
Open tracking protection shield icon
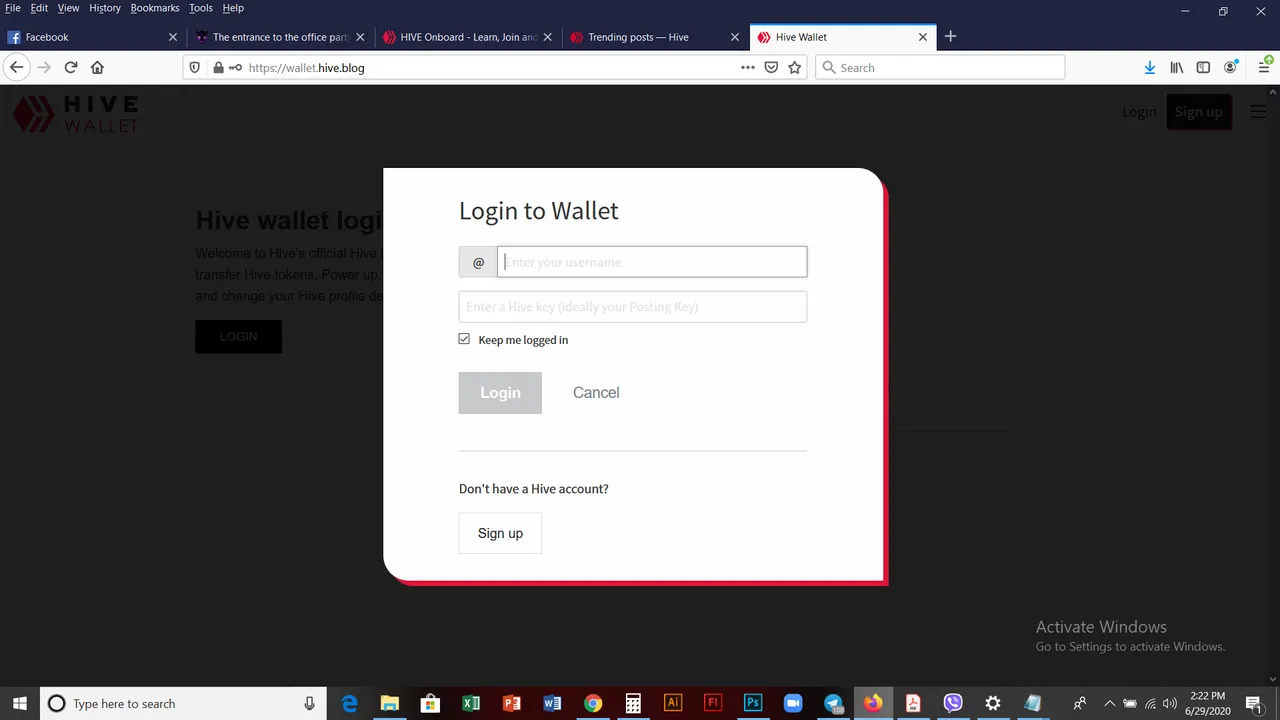pos(196,67)
